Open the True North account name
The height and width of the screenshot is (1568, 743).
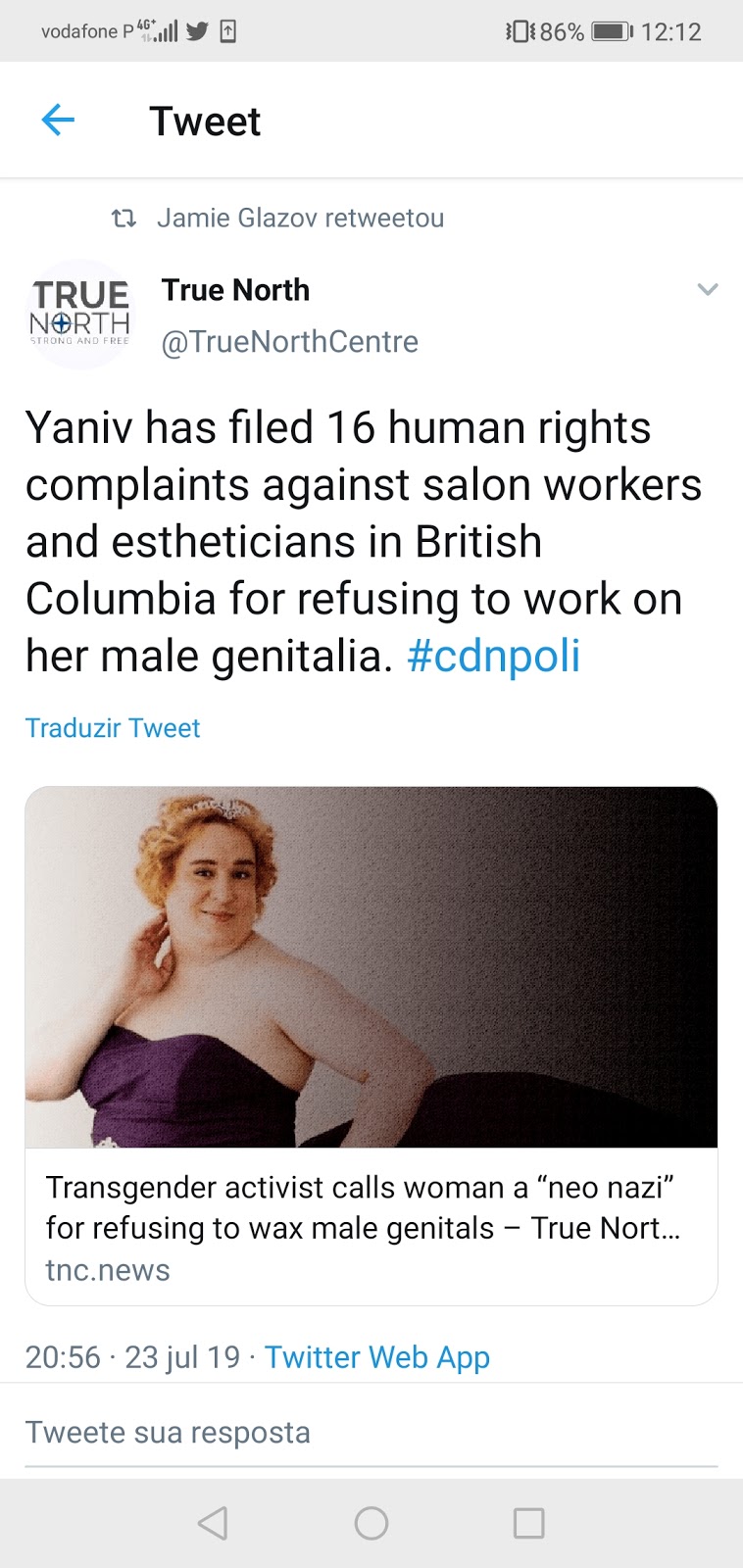235,290
